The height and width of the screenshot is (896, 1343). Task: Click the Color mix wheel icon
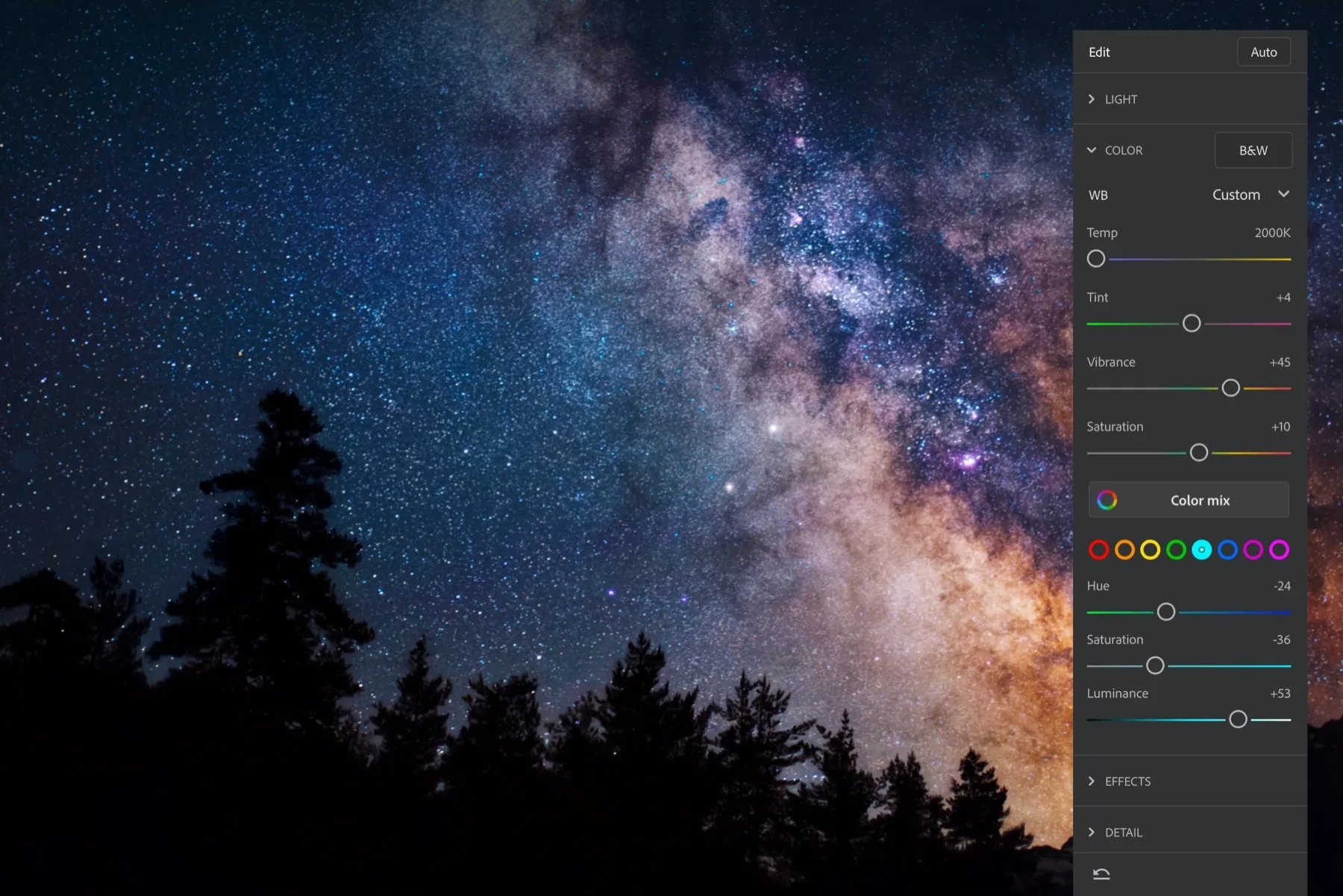tap(1107, 500)
